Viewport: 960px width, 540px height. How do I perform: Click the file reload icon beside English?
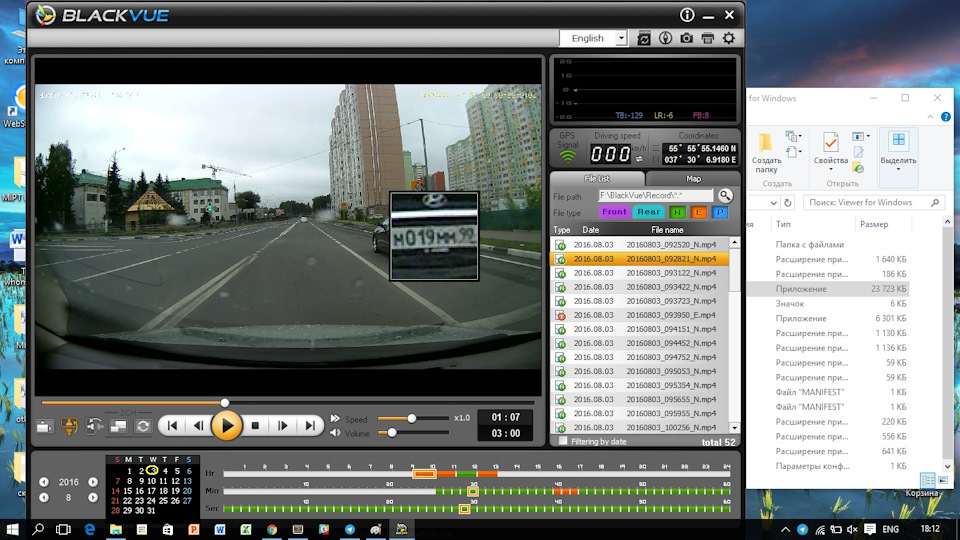[643, 38]
